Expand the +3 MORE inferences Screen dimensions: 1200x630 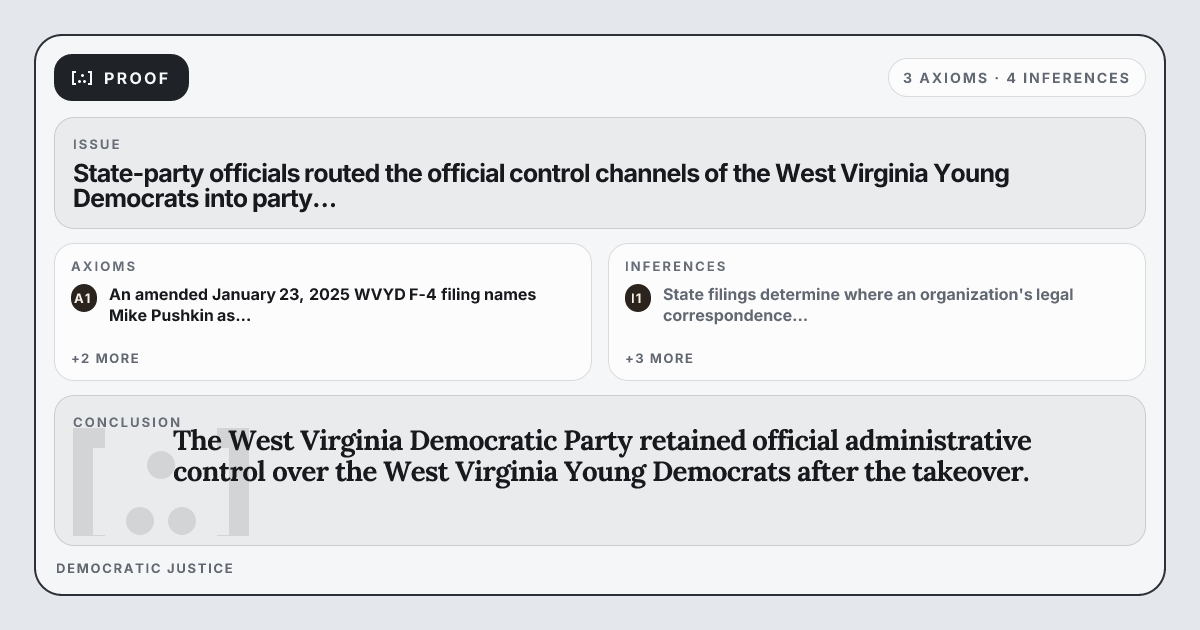click(x=659, y=358)
